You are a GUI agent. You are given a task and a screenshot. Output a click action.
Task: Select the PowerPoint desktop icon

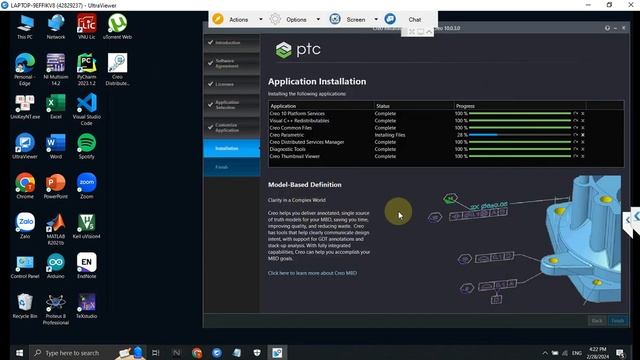(56, 186)
